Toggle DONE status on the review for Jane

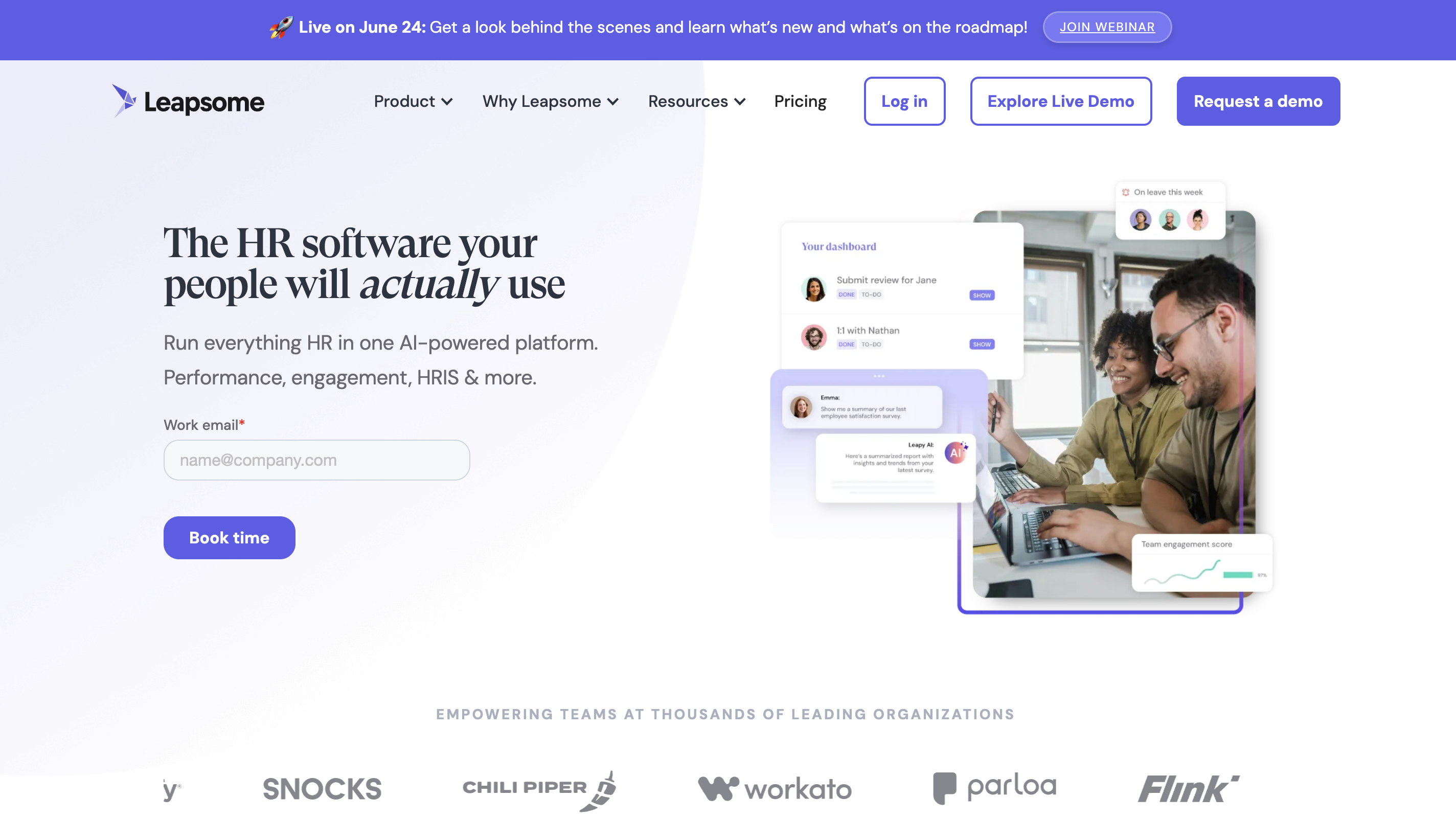847,294
